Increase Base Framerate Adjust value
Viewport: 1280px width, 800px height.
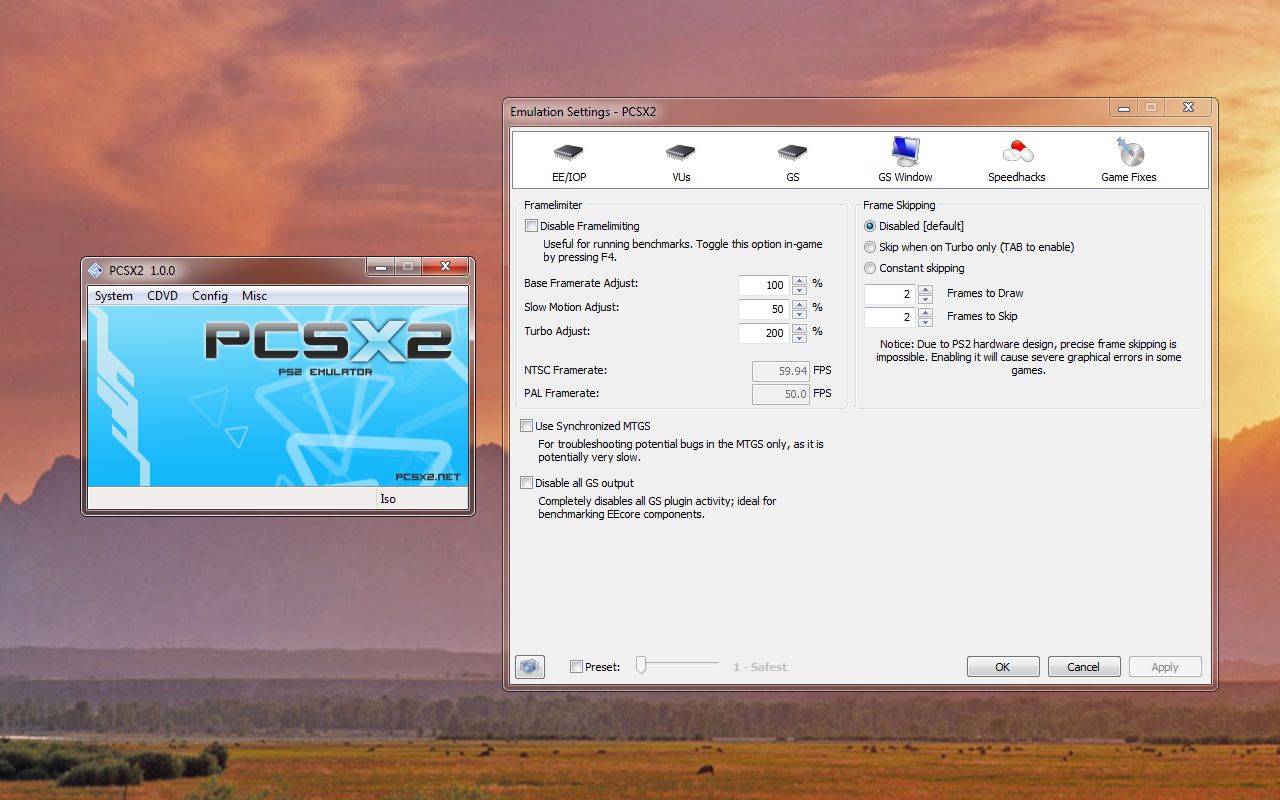pos(799,280)
